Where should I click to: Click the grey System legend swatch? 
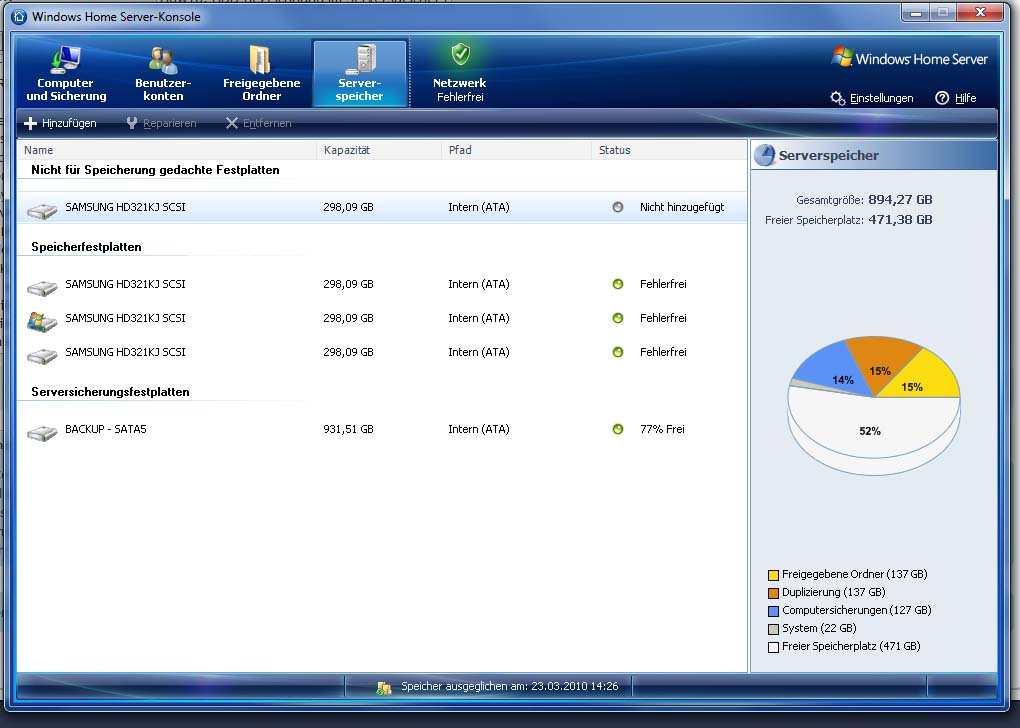773,629
